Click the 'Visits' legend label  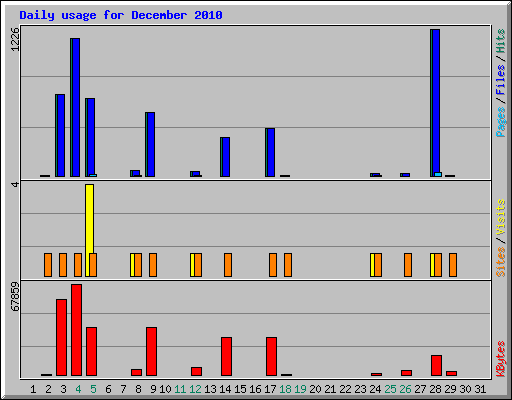point(500,218)
